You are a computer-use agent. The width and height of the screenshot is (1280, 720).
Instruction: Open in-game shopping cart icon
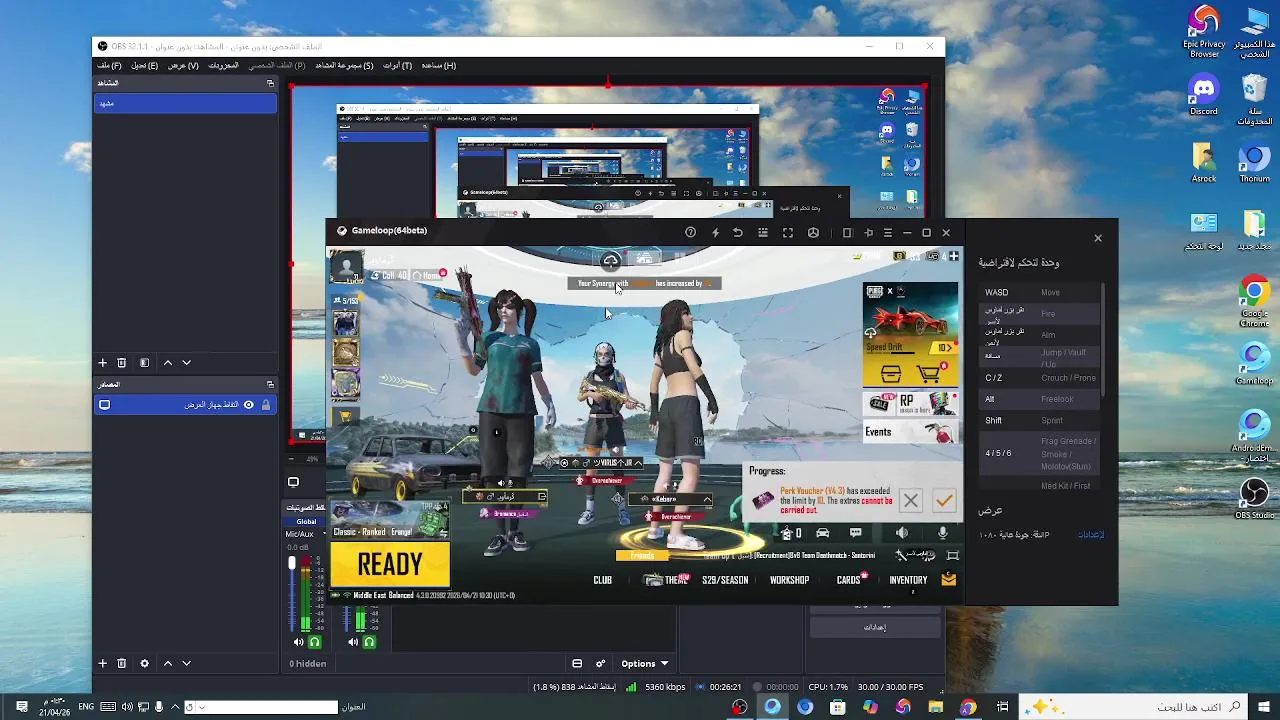929,374
